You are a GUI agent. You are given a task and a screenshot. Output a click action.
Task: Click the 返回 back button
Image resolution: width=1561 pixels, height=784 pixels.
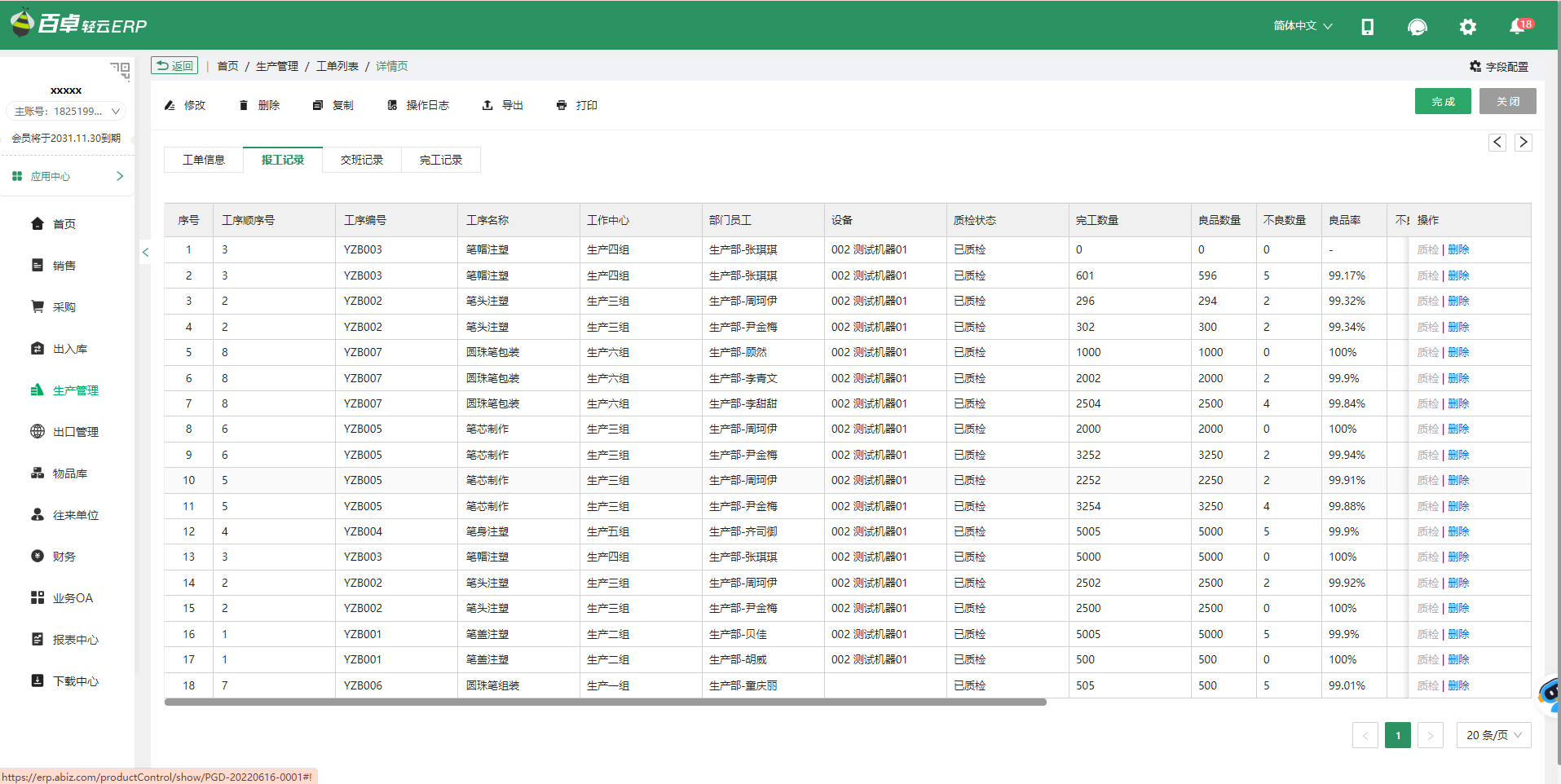pos(174,66)
